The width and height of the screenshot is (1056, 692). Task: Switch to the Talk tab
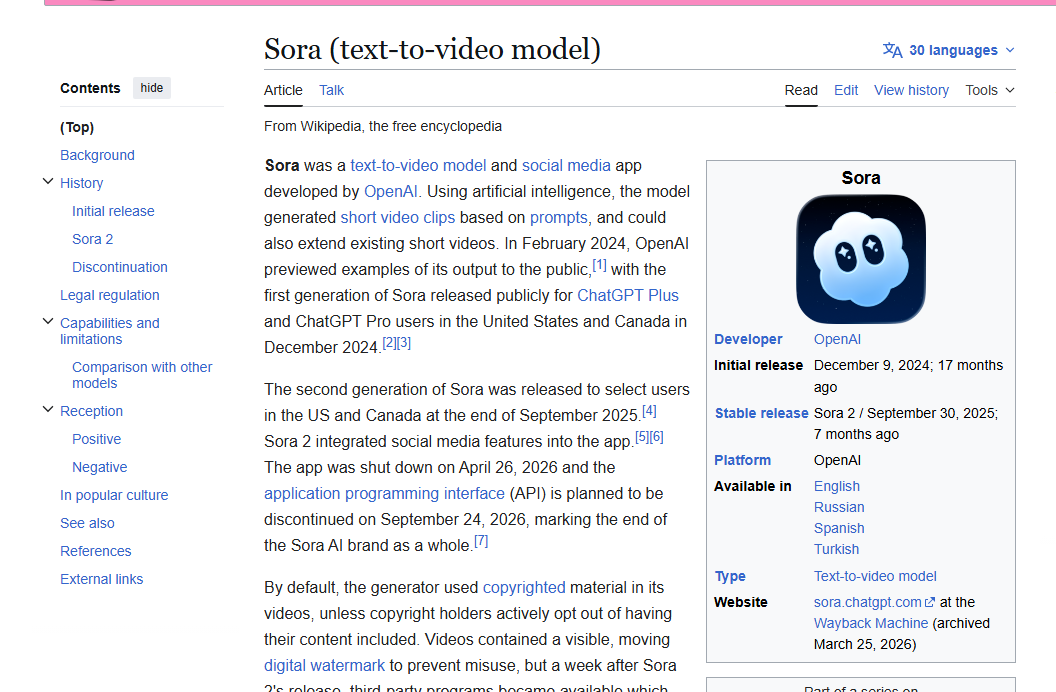[331, 90]
